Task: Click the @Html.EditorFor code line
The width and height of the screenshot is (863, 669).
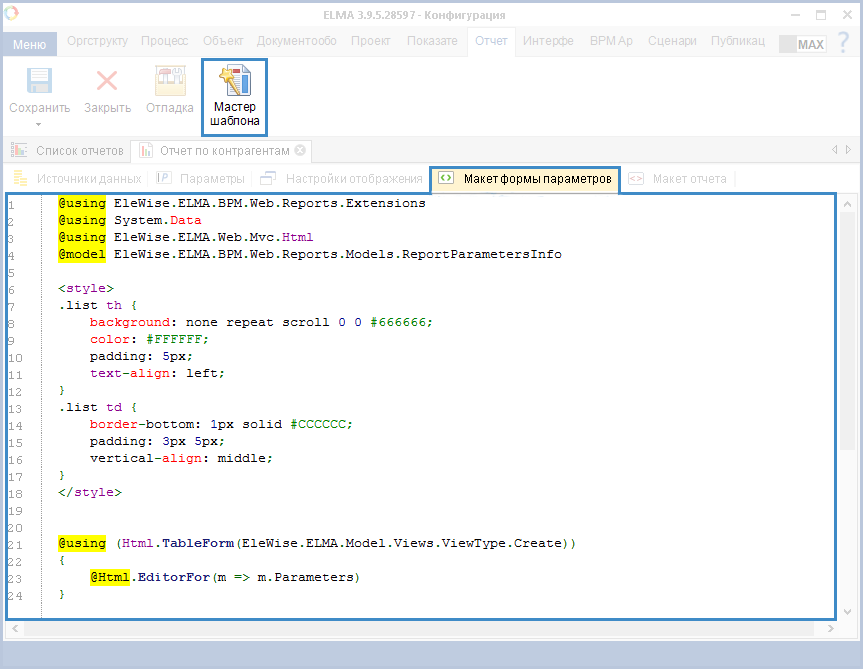Action: (225, 577)
